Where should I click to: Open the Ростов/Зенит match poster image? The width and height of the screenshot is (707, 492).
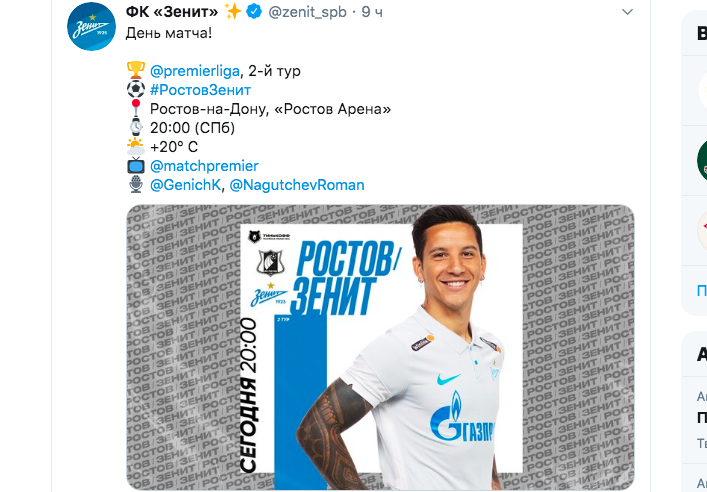[380, 347]
